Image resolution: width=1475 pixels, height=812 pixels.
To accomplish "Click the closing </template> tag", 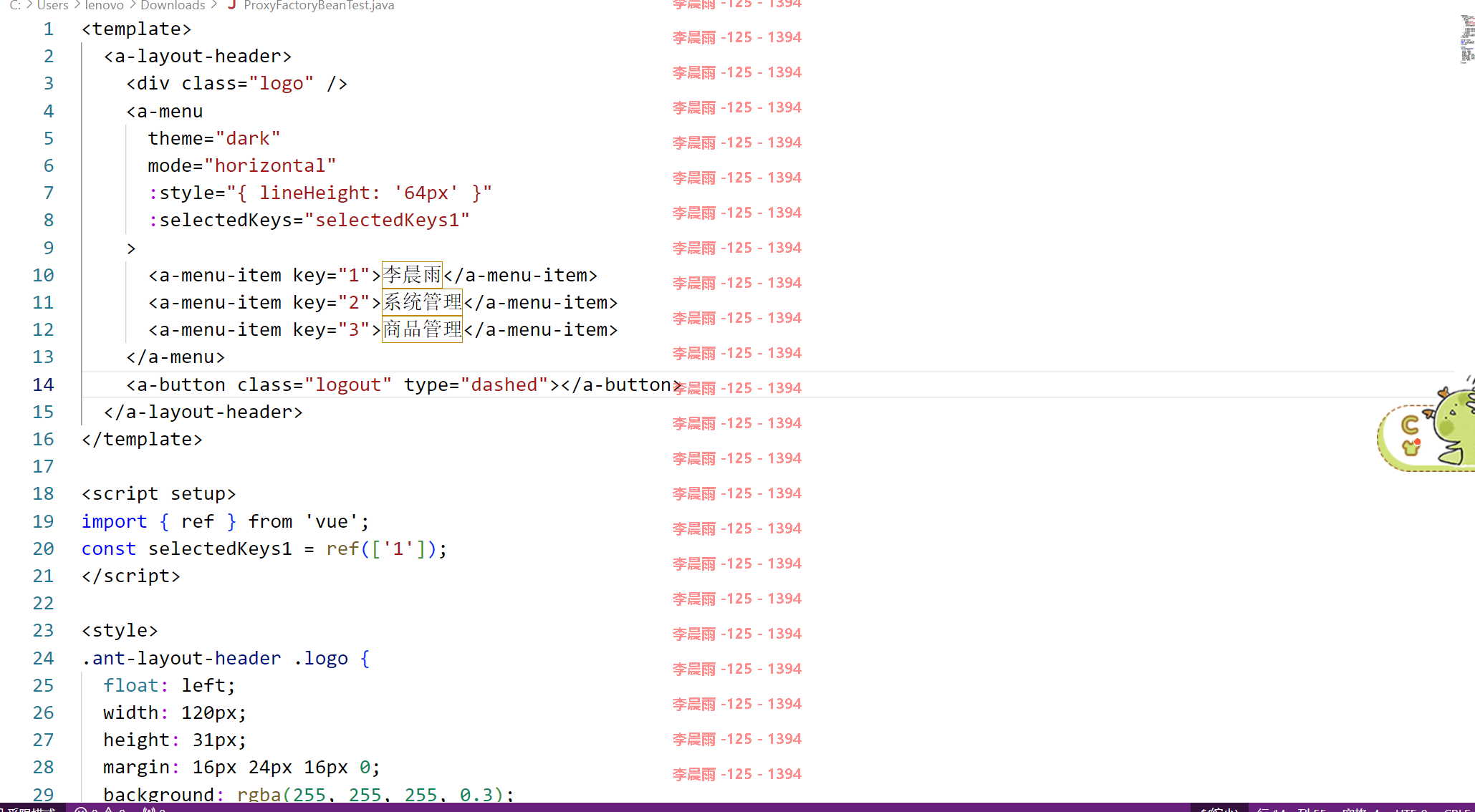I will 142,440.
